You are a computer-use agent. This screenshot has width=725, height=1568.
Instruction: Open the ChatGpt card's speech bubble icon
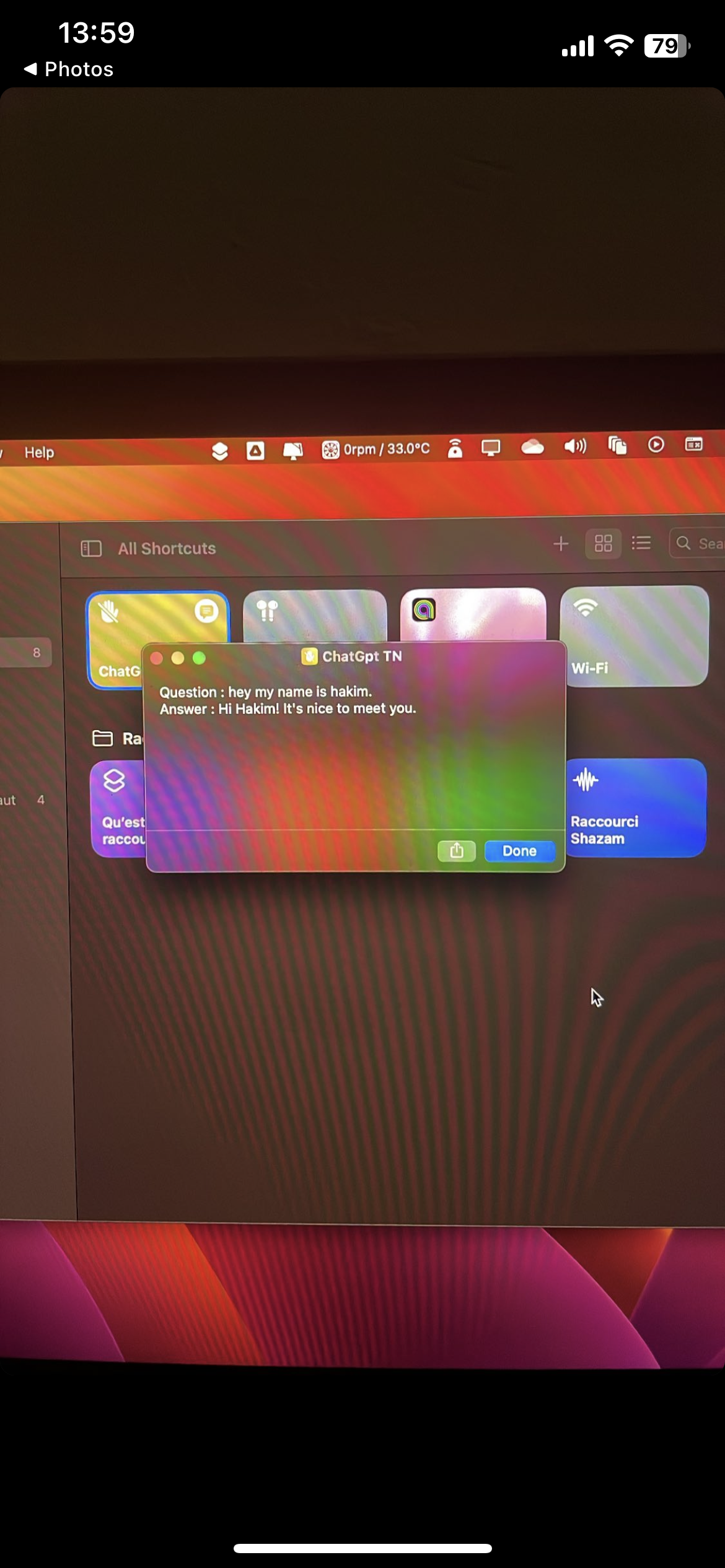206,612
